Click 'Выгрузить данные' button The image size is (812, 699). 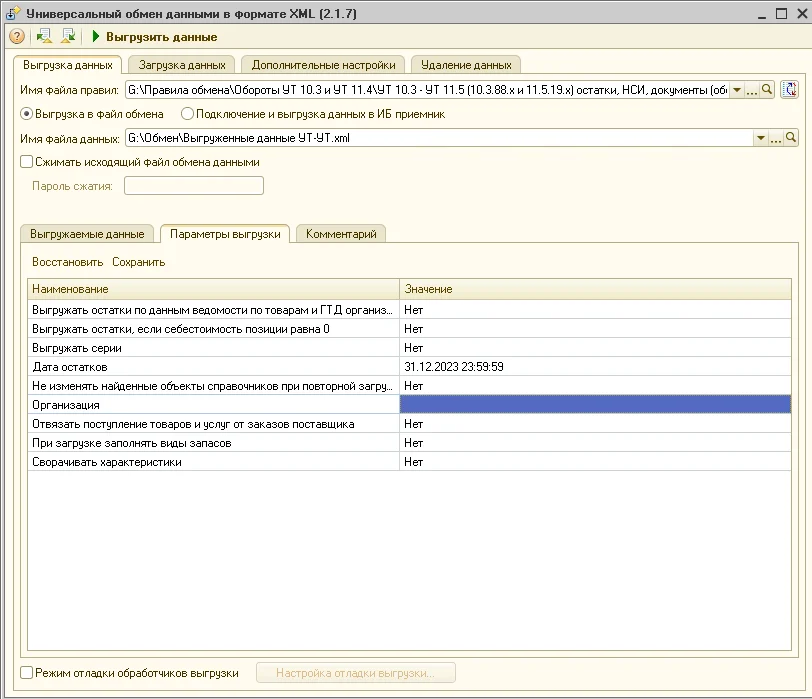(154, 37)
